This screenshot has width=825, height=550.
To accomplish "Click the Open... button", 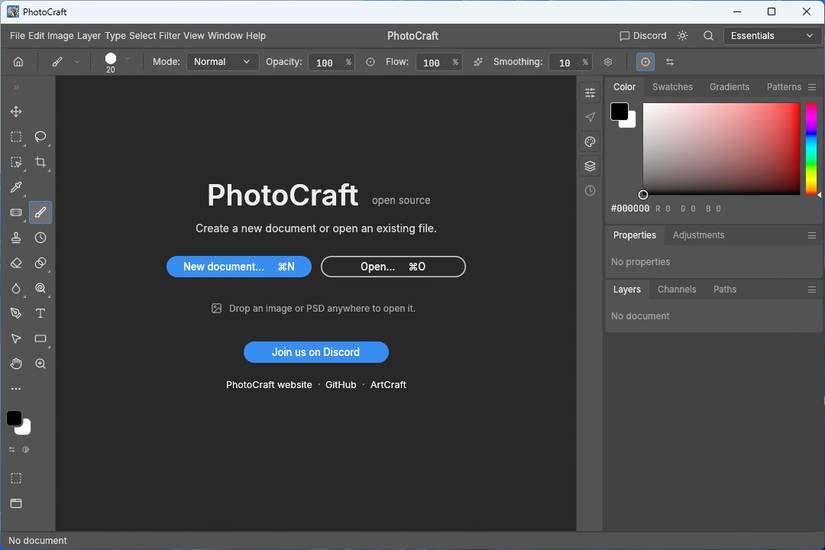I will tap(393, 267).
